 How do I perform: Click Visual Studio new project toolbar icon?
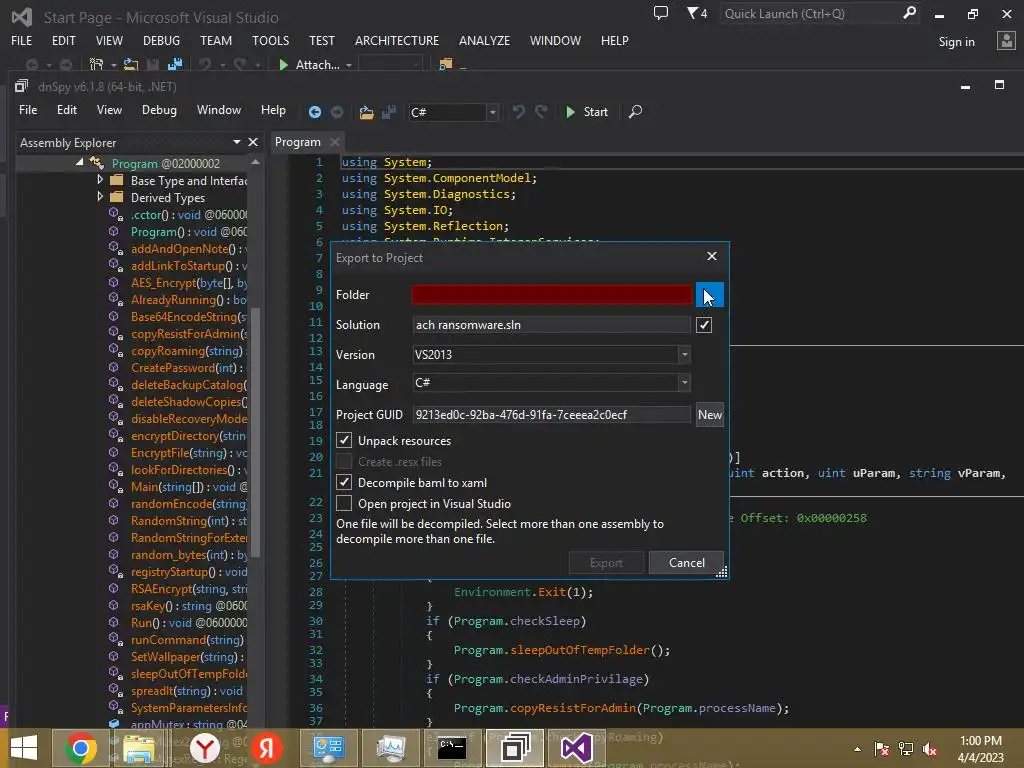point(97,65)
